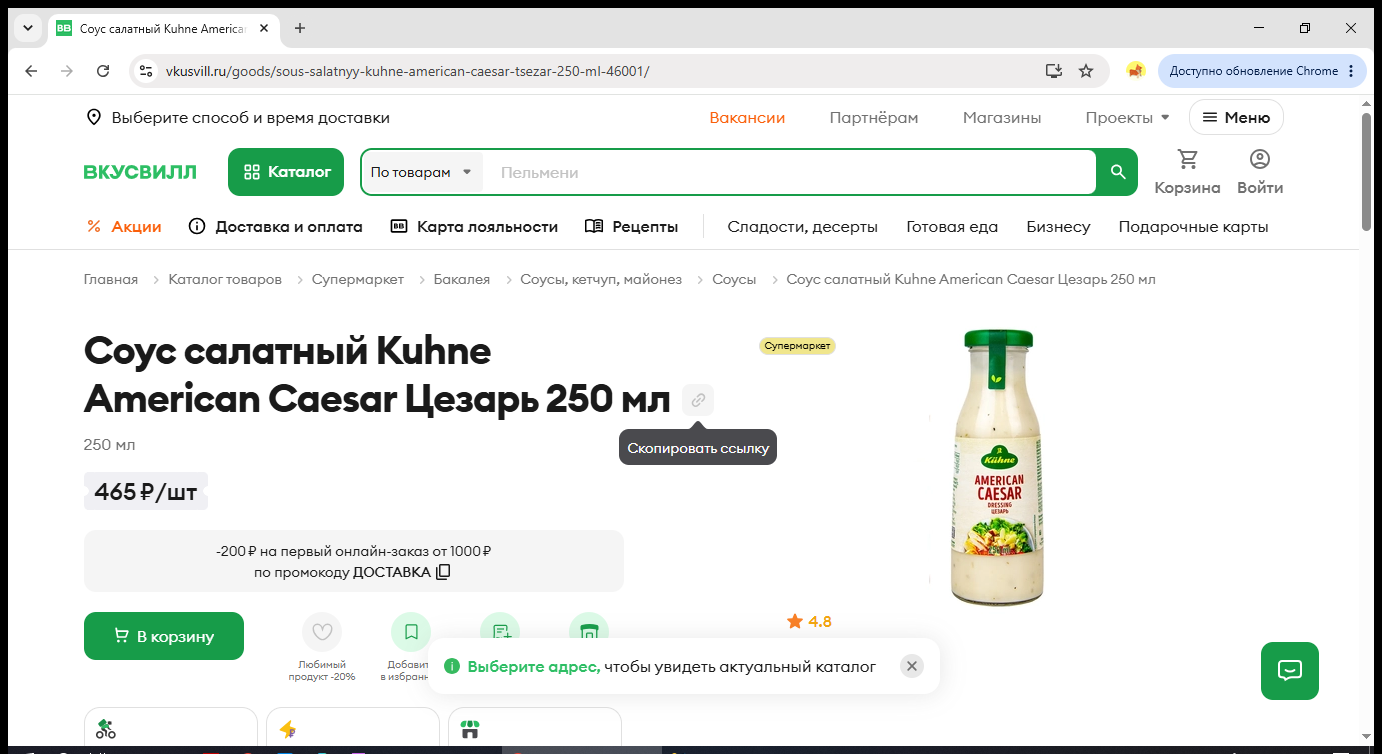Click the 4.8 star rating
1382x754 pixels.
point(809,622)
